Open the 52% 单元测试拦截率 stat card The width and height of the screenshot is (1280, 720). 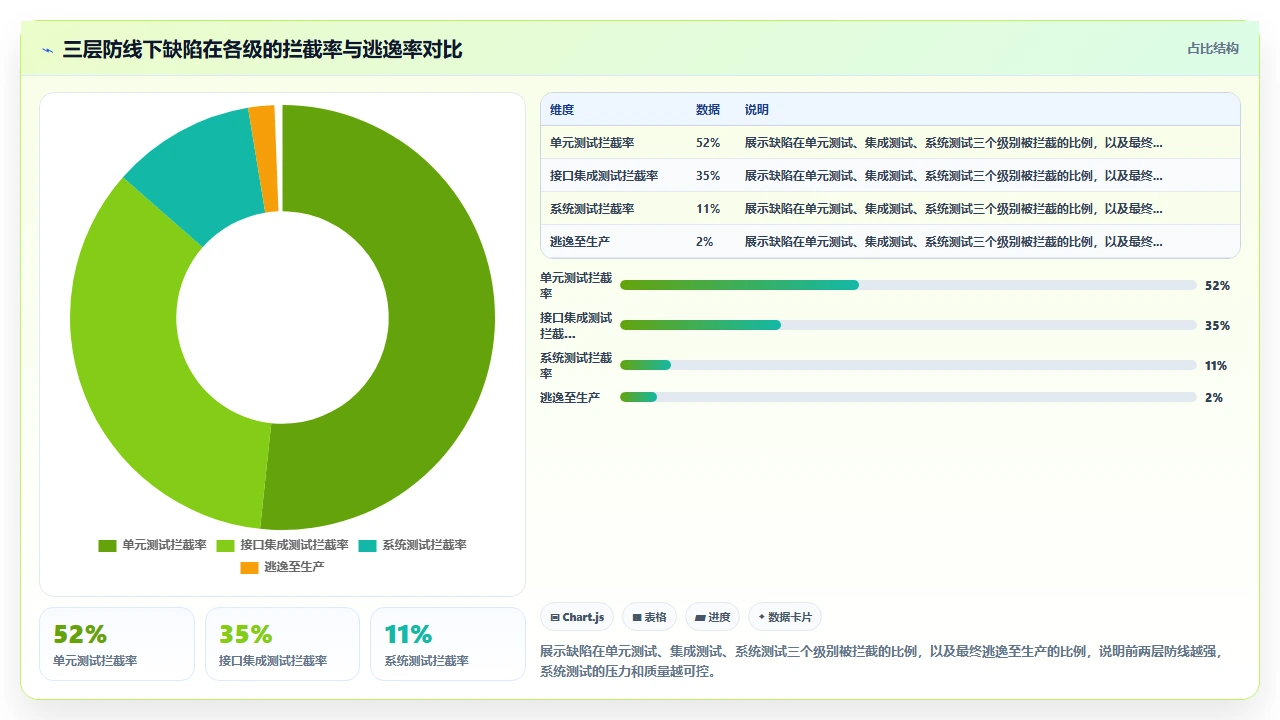[x=117, y=644]
